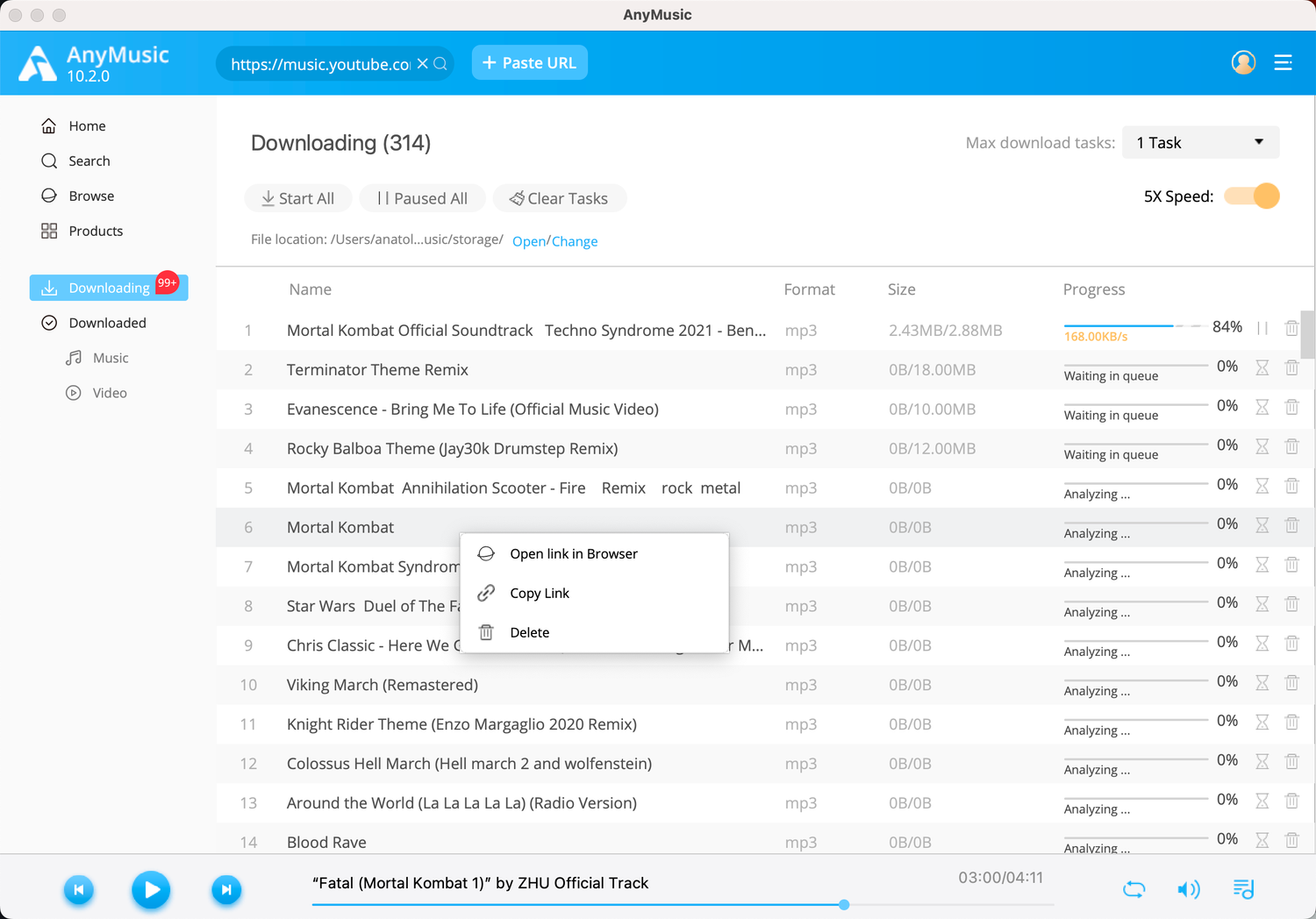1316x919 pixels.
Task: Click the AnyMusic logo icon
Action: [38, 63]
